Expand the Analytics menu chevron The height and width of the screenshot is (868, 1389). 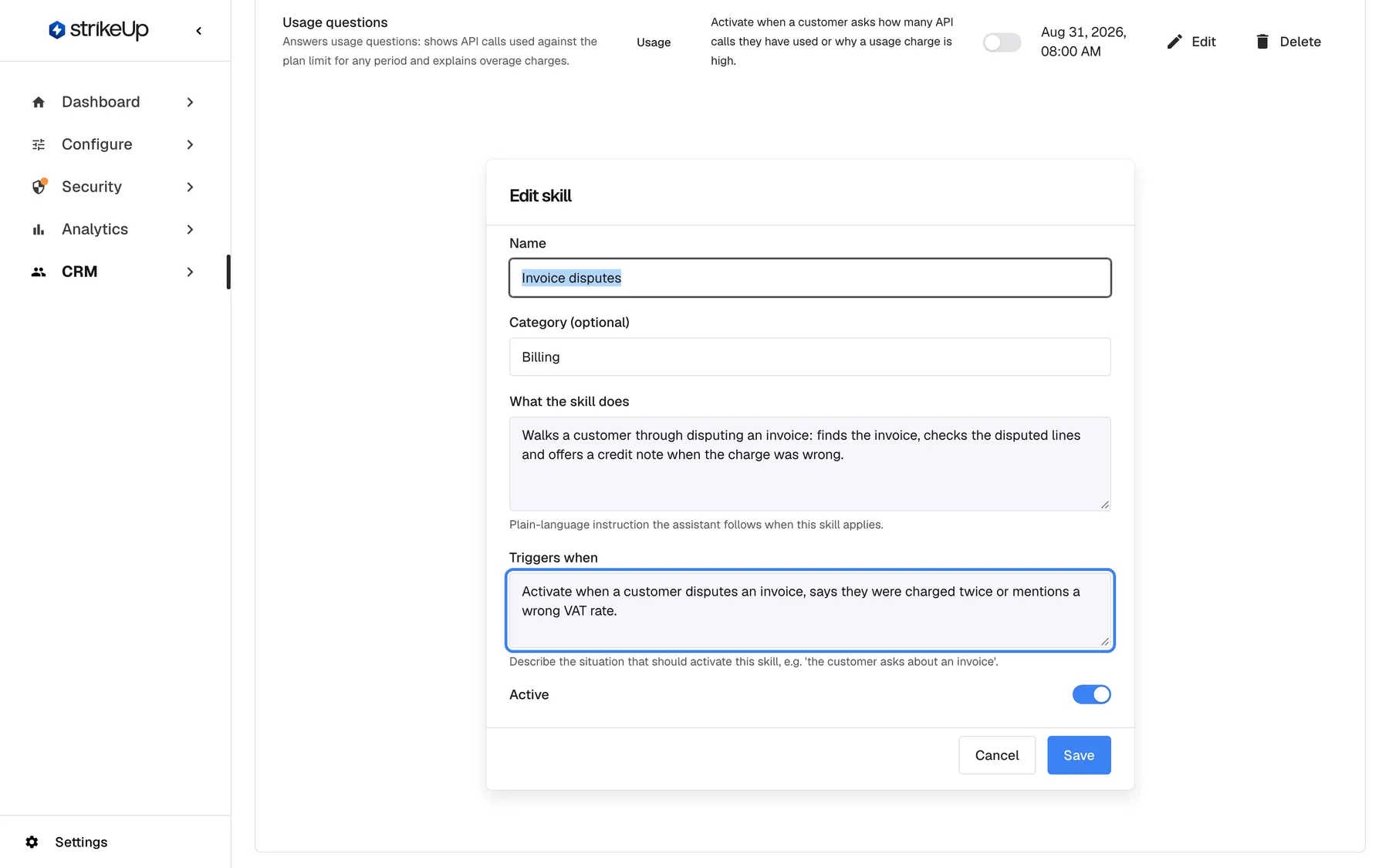(x=190, y=229)
